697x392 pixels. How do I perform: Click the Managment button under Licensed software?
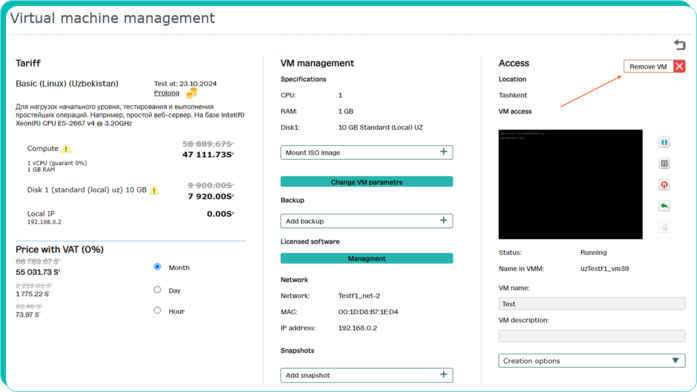[367, 258]
